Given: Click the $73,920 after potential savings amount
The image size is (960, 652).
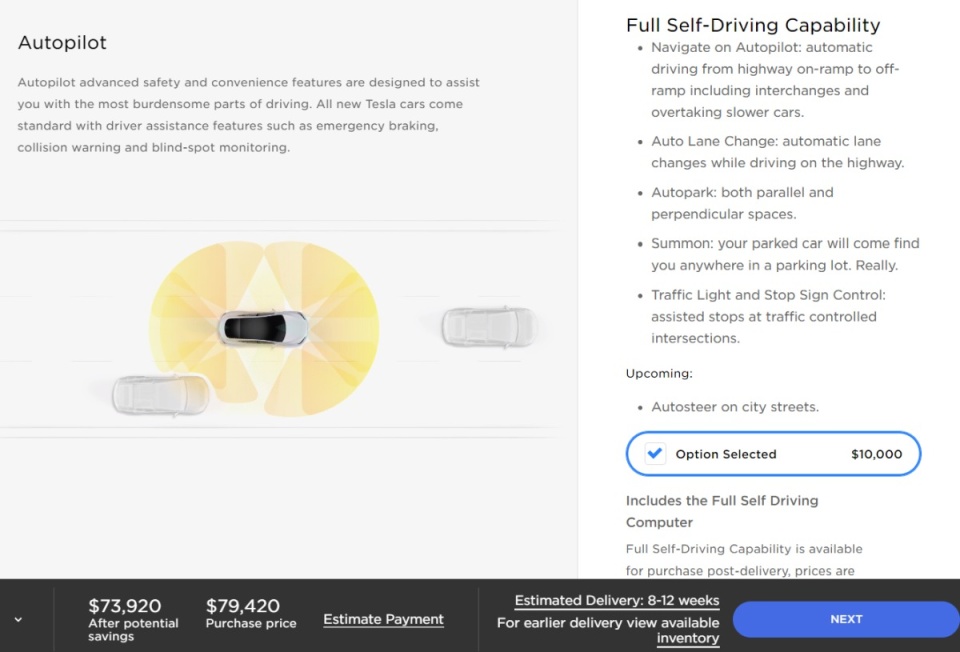Looking at the screenshot, I should tap(125, 606).
